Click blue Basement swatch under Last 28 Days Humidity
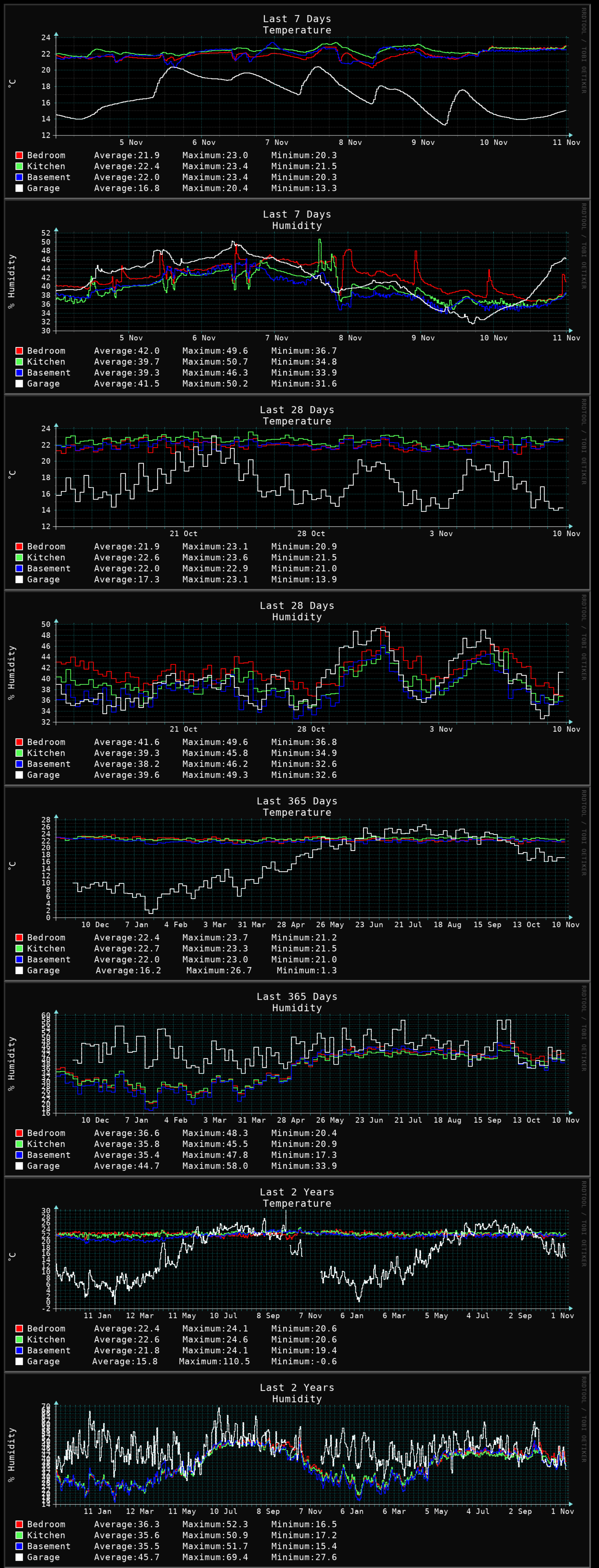The width and height of the screenshot is (599, 1568). [x=19, y=764]
